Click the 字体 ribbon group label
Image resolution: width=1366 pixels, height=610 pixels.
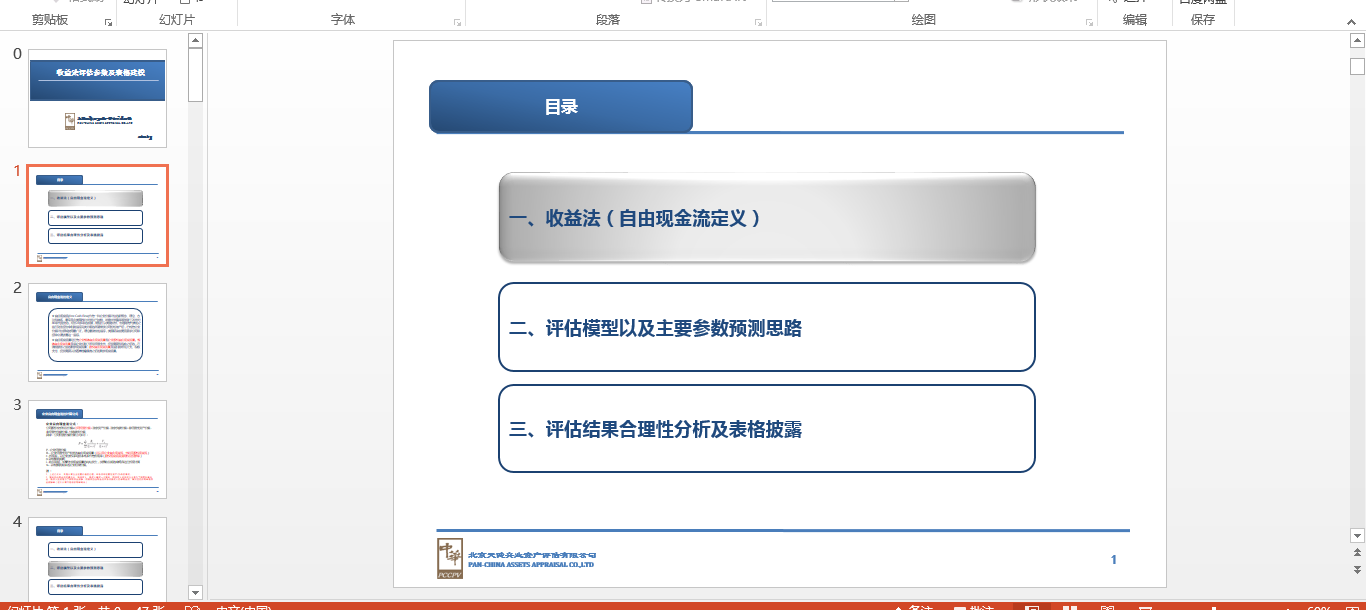pos(343,20)
